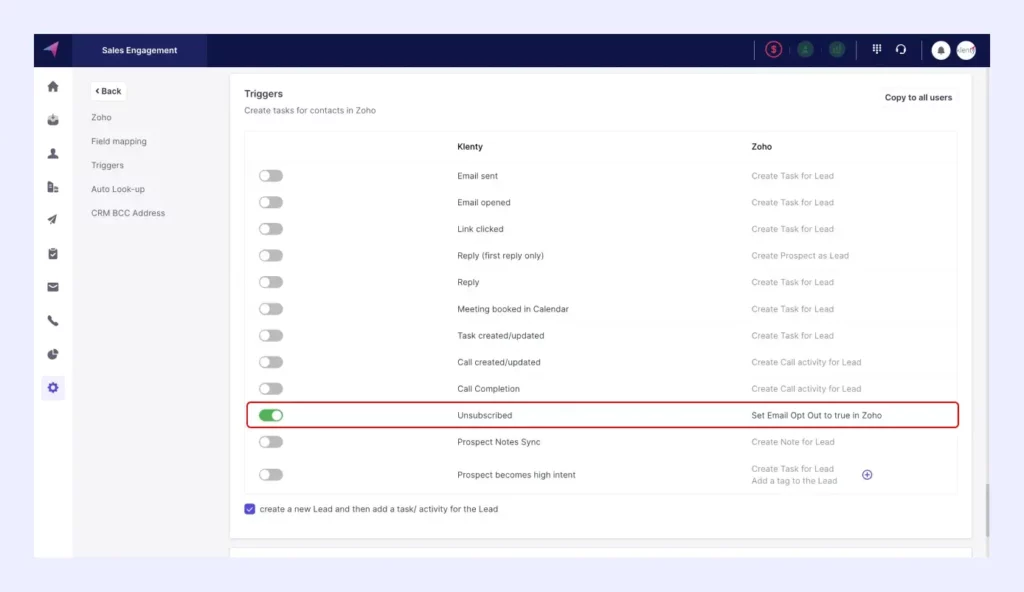
Task: Toggle Prospect becomes high intent trigger
Action: (x=270, y=475)
